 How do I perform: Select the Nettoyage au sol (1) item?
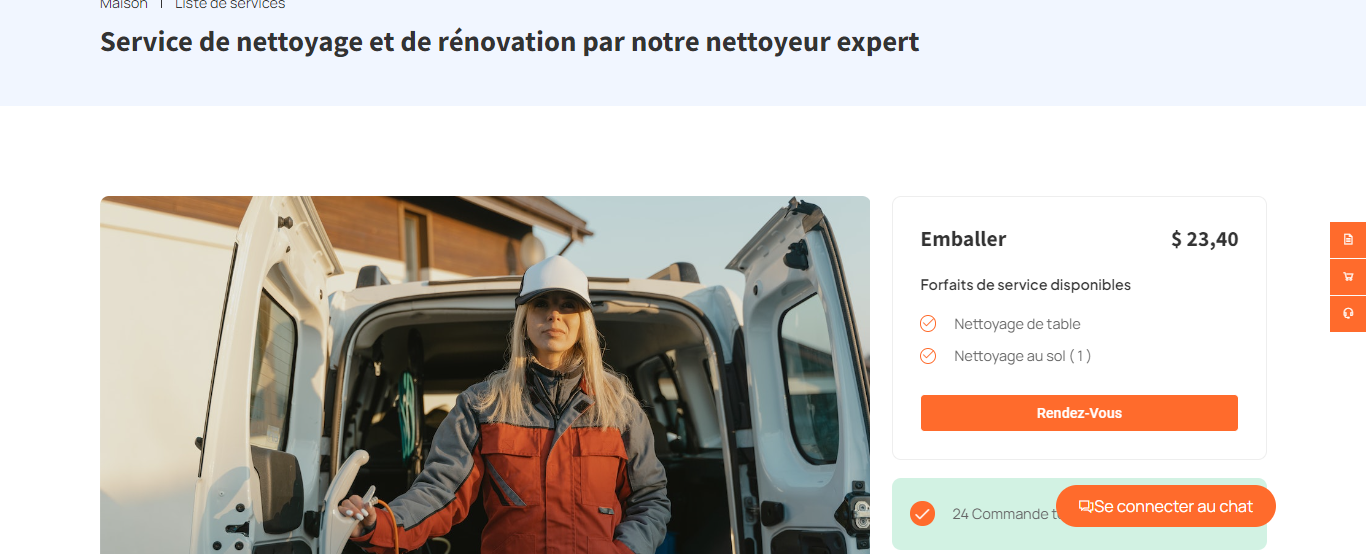(x=1022, y=356)
